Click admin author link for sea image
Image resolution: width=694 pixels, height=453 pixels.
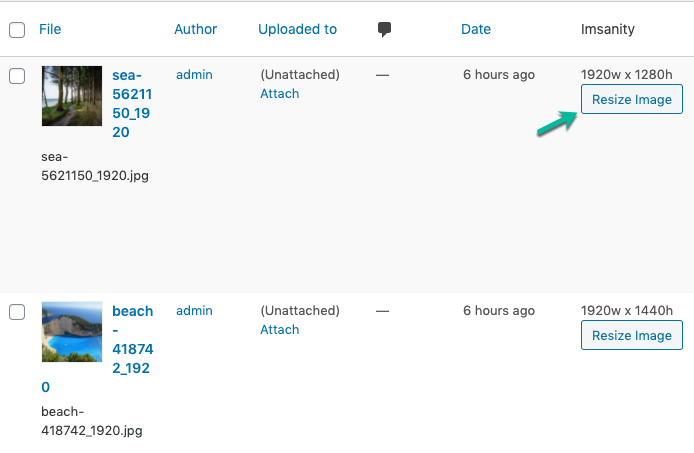point(194,74)
